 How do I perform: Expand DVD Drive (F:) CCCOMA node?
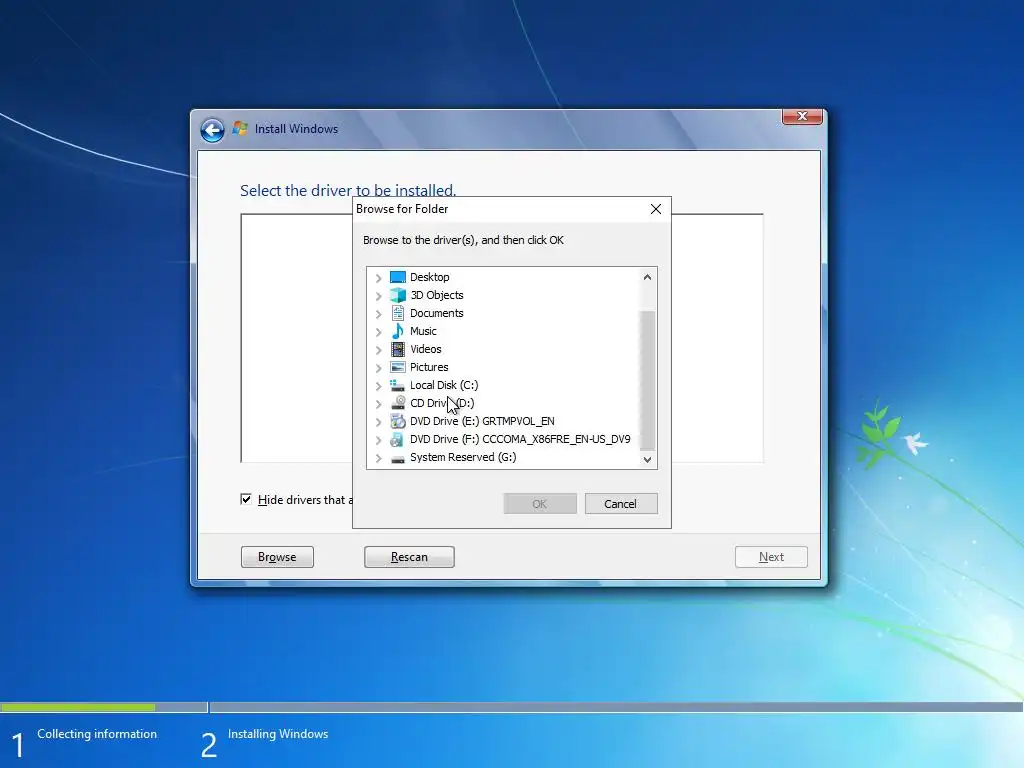click(379, 440)
